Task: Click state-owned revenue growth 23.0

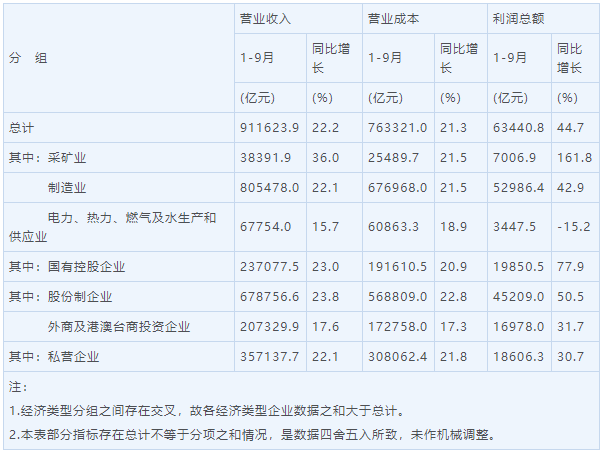Action: (x=326, y=266)
